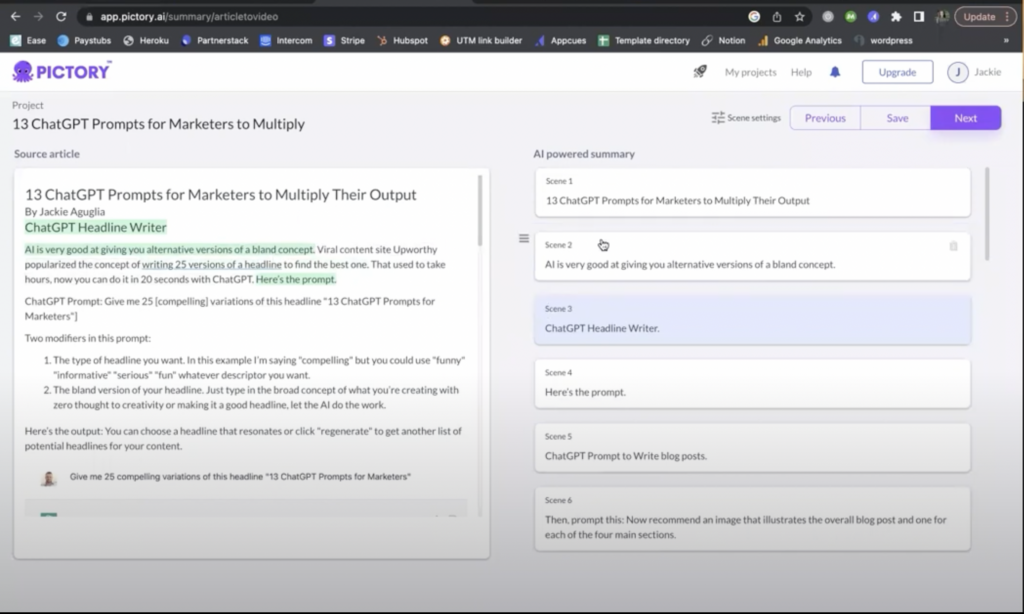Screen dimensions: 1024x614
Task: Open Scene settings
Action: click(746, 118)
